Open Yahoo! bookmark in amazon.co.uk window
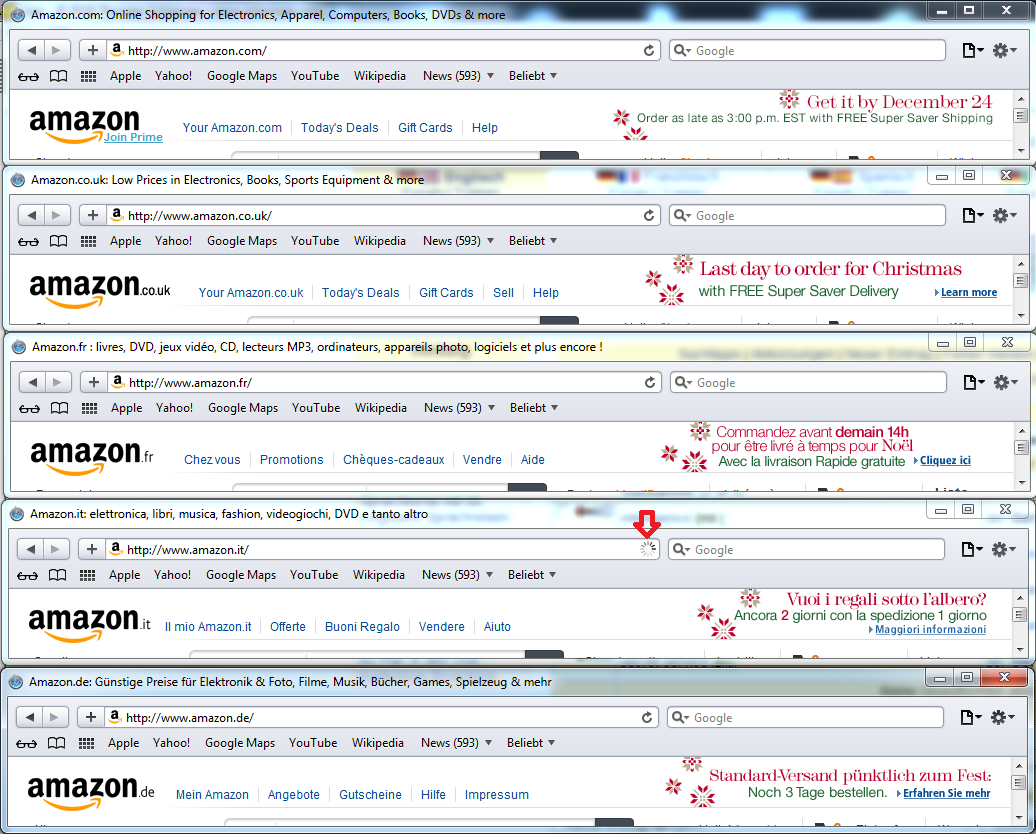Viewport: 1036px width, 834px height. tap(173, 241)
